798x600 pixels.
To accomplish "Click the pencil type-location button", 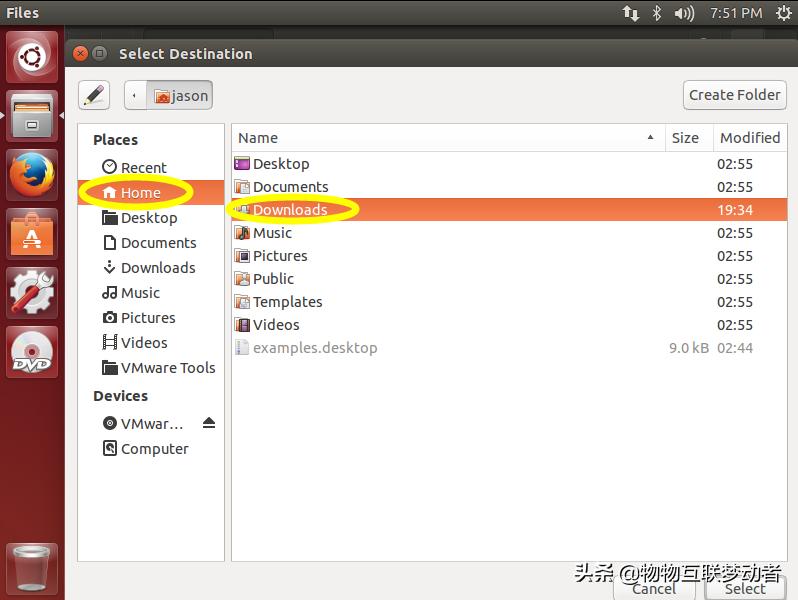I will click(94, 95).
